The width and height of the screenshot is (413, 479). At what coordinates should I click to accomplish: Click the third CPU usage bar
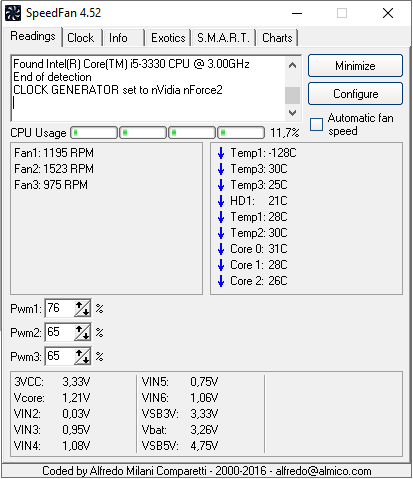(x=192, y=133)
